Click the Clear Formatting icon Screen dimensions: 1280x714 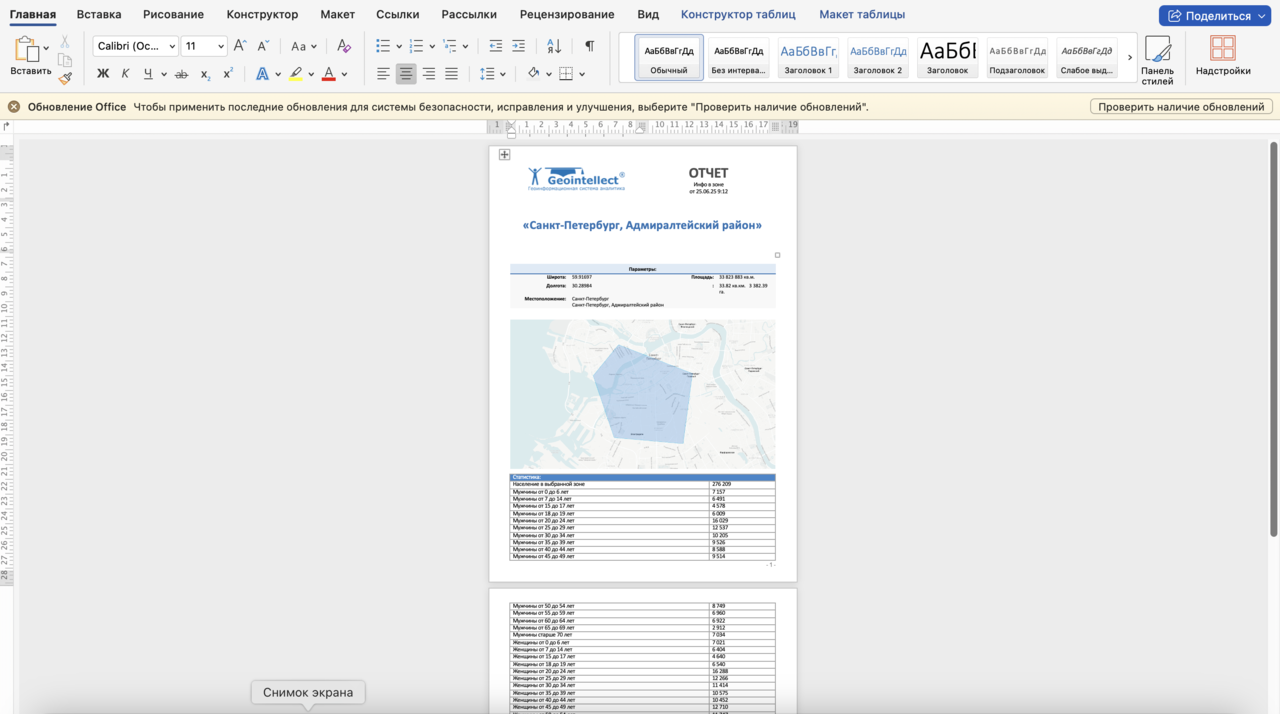(x=344, y=46)
